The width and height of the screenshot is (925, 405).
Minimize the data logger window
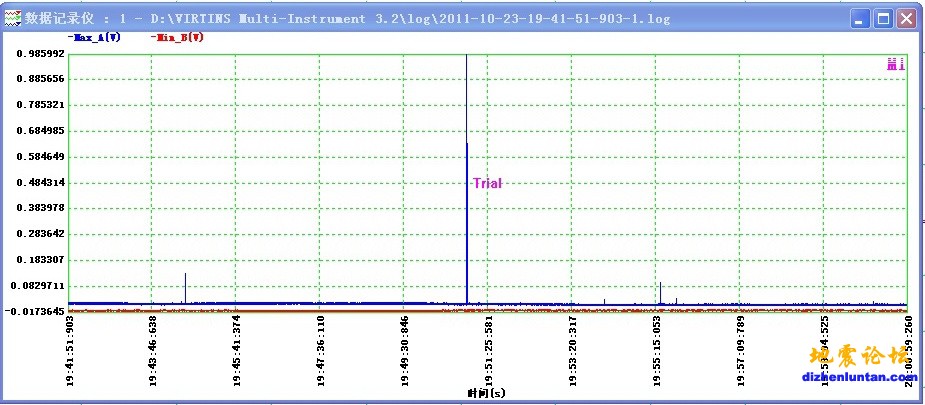coord(860,18)
